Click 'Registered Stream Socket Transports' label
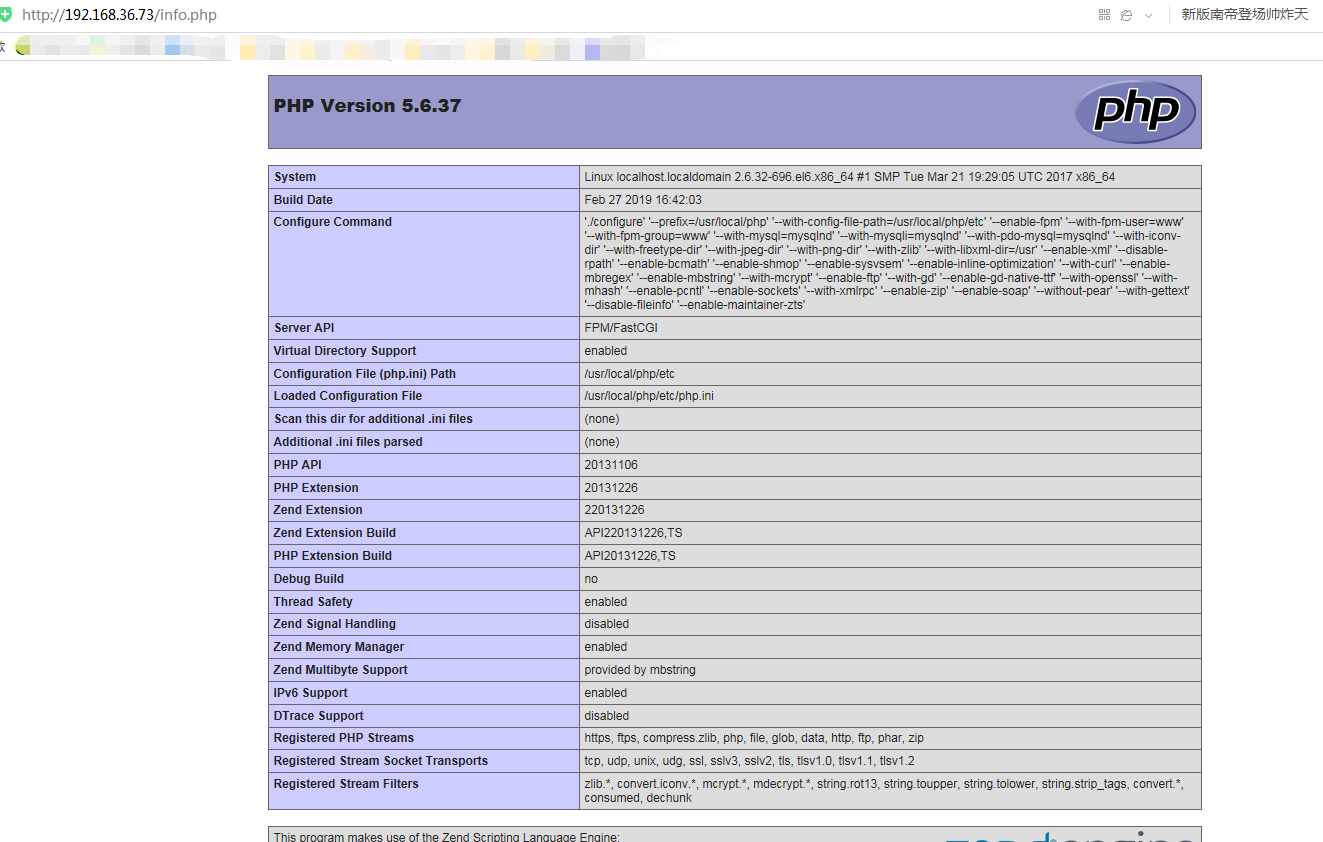Screen dimensions: 1323x842 (x=381, y=761)
